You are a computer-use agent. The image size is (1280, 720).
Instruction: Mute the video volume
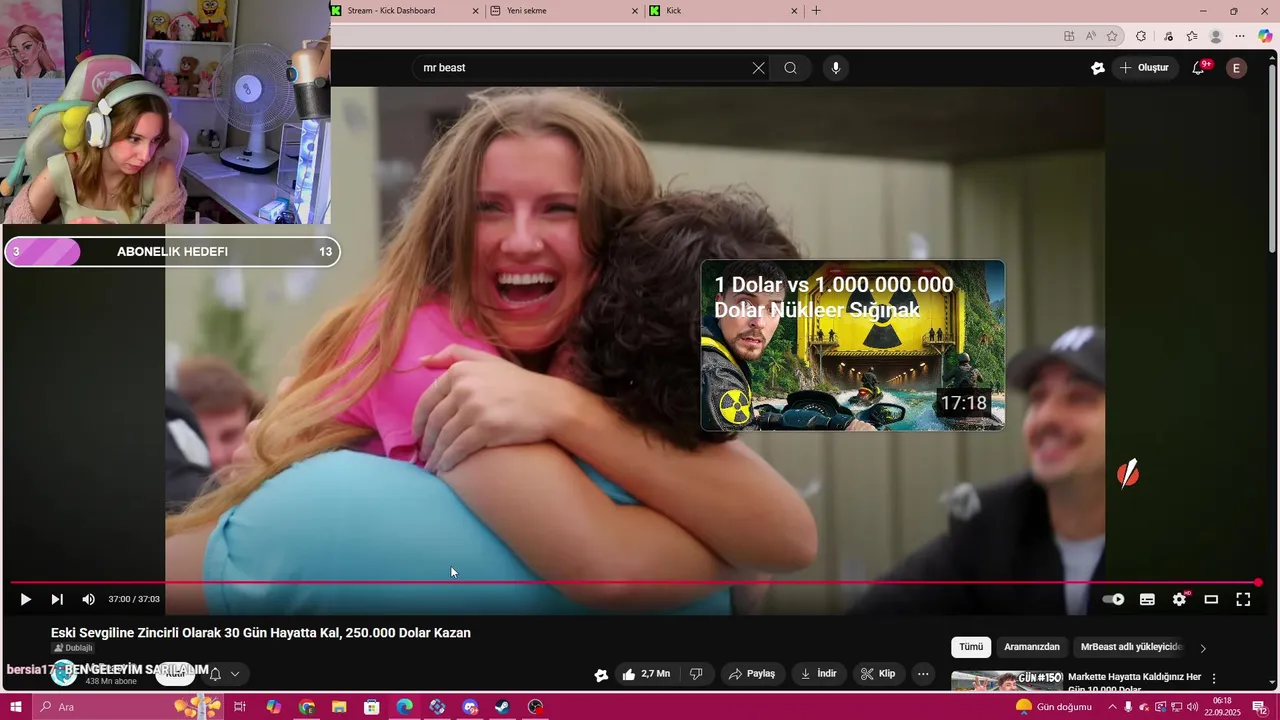coord(88,599)
